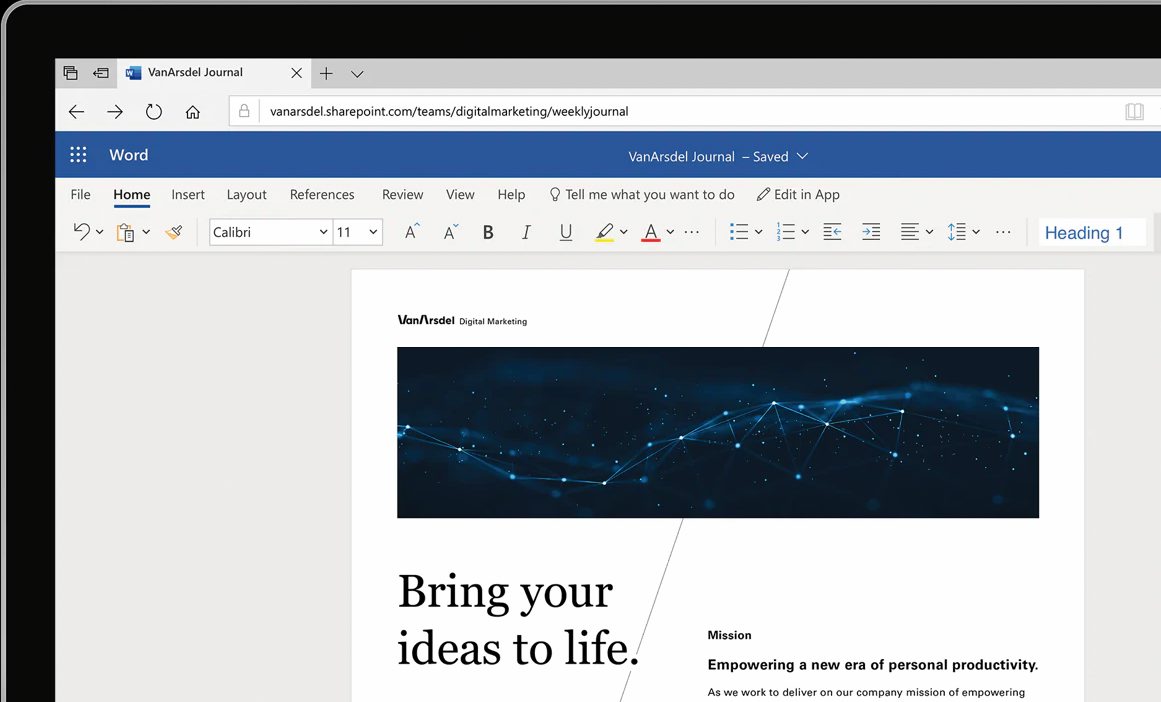This screenshot has height=702, width=1161.
Task: Switch to the References tab
Action: (x=322, y=194)
